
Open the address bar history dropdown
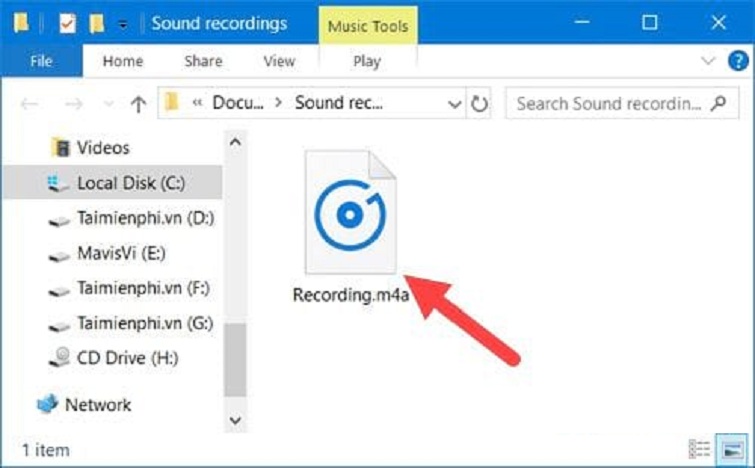coord(455,104)
